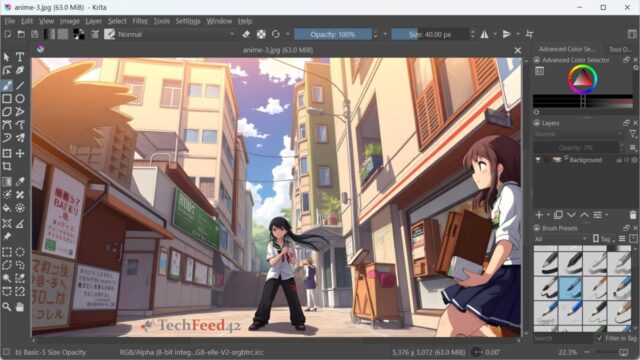
Task: Switch to Advanced Color Selector tab
Action: (x=566, y=49)
